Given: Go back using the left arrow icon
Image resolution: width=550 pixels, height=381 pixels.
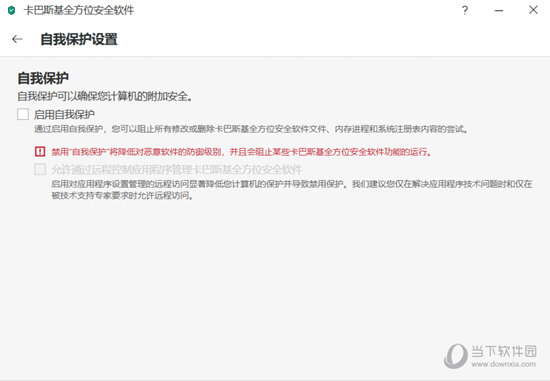Looking at the screenshot, I should pos(17,39).
